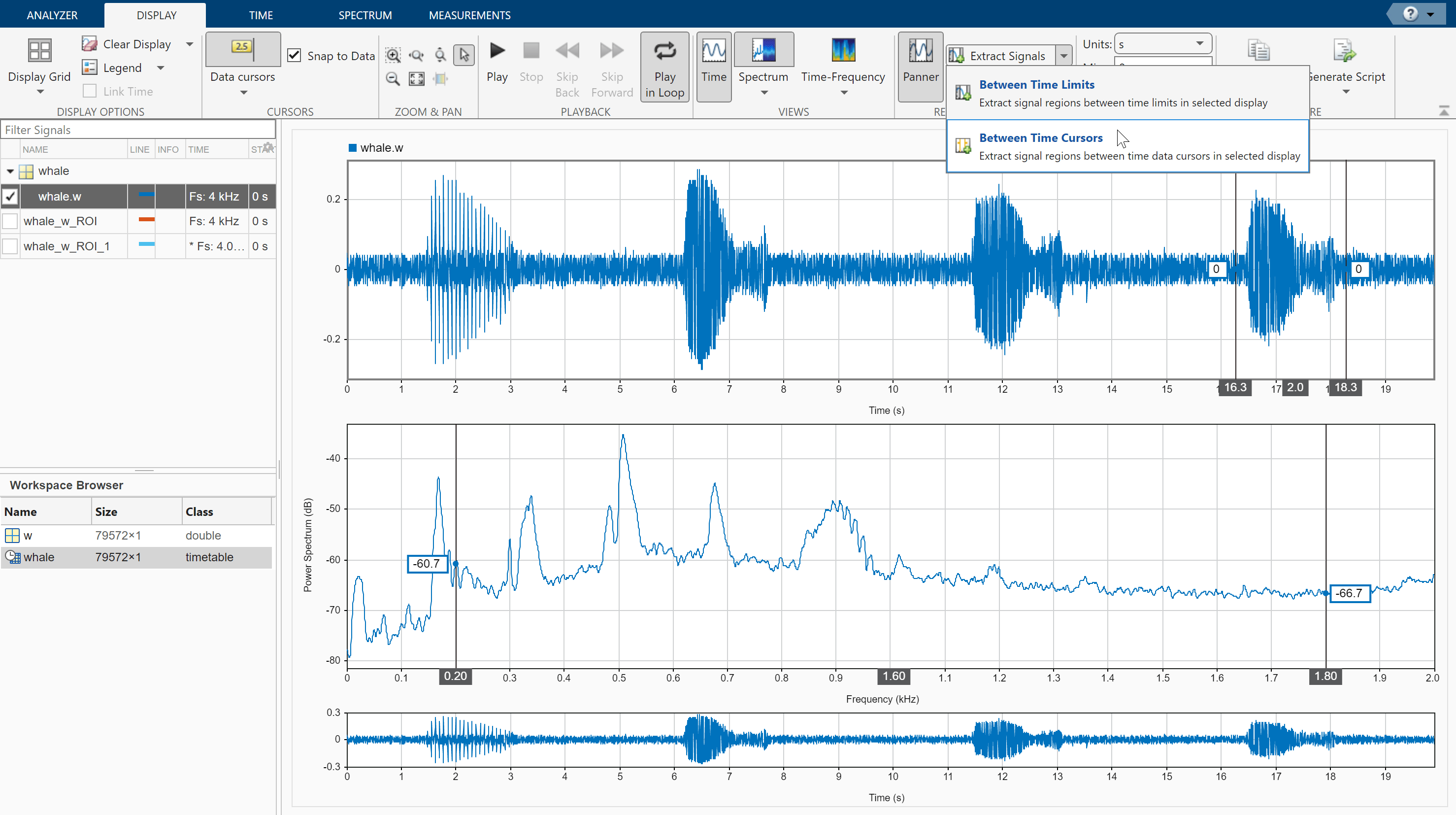Click the Generate Script icon
Screen dimensions: 1456x815
[x=1344, y=51]
